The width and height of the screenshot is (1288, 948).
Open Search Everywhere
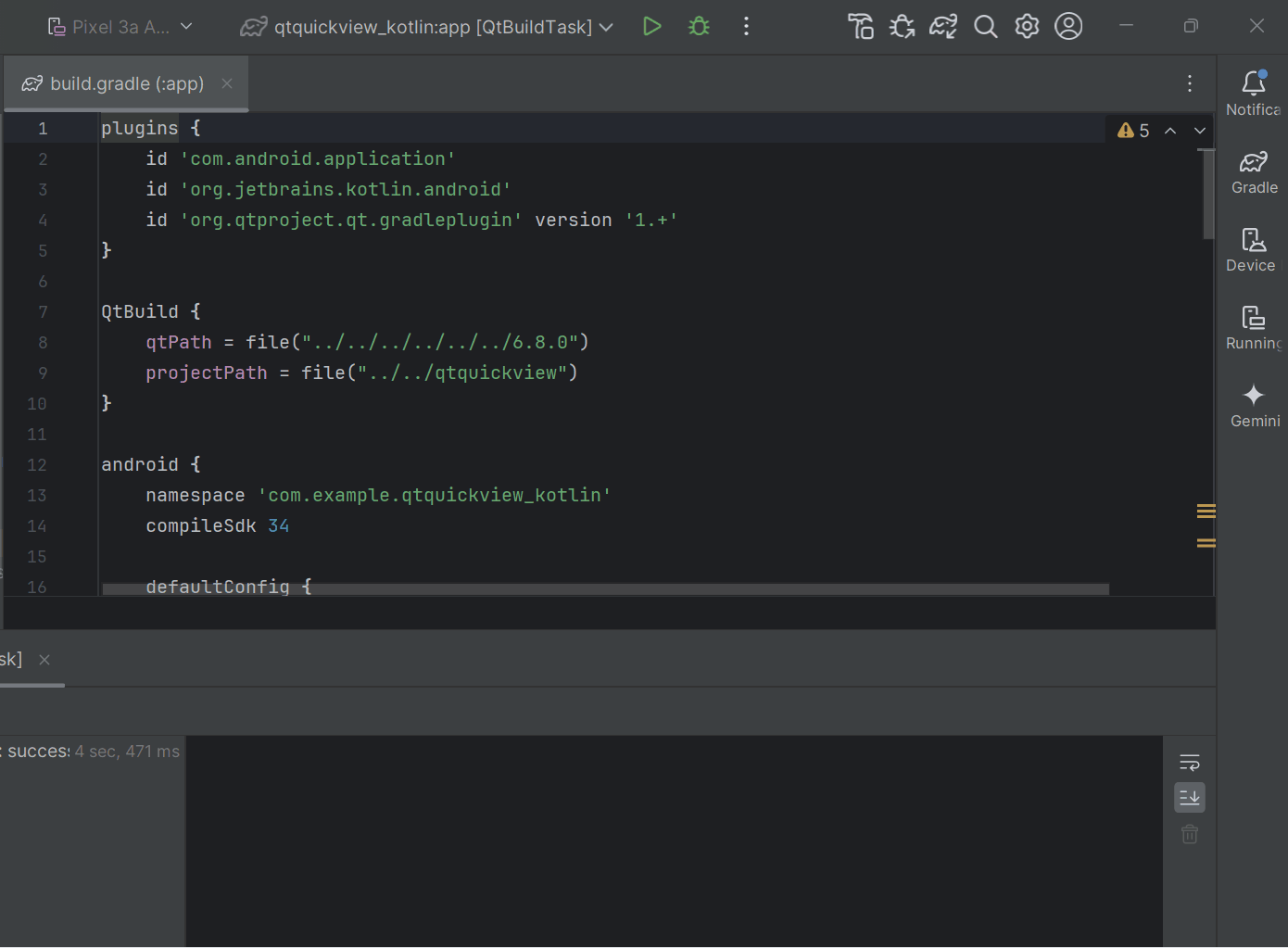click(x=986, y=26)
